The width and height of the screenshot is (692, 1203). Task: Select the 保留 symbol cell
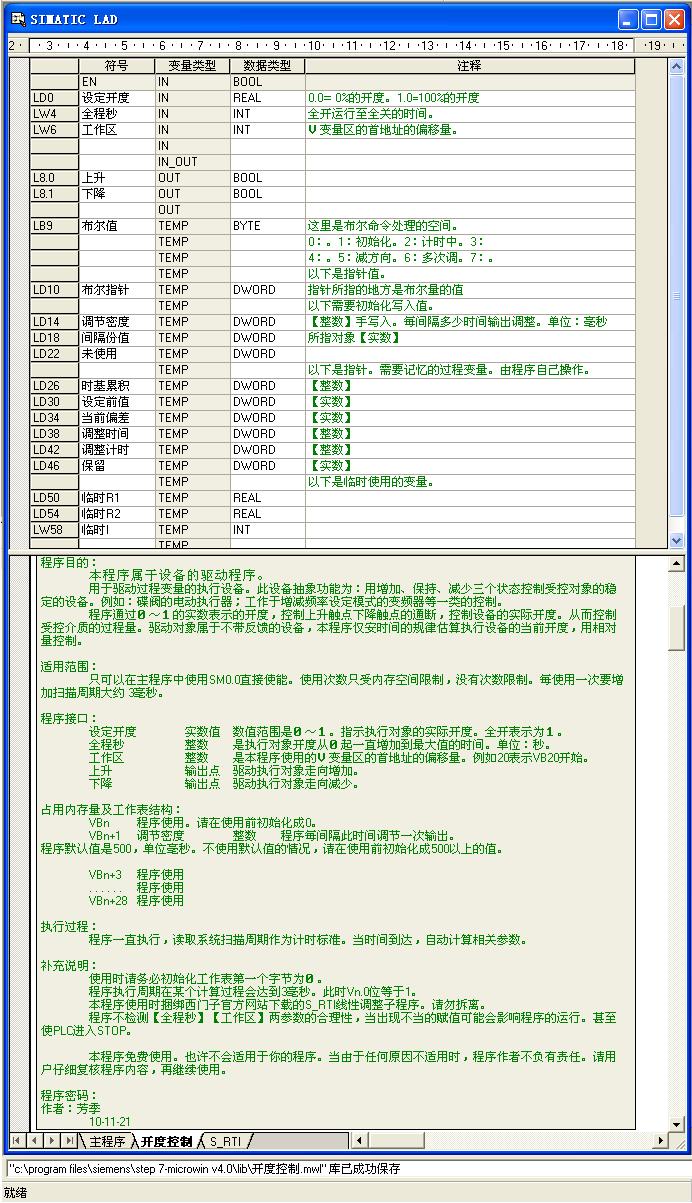click(116, 466)
